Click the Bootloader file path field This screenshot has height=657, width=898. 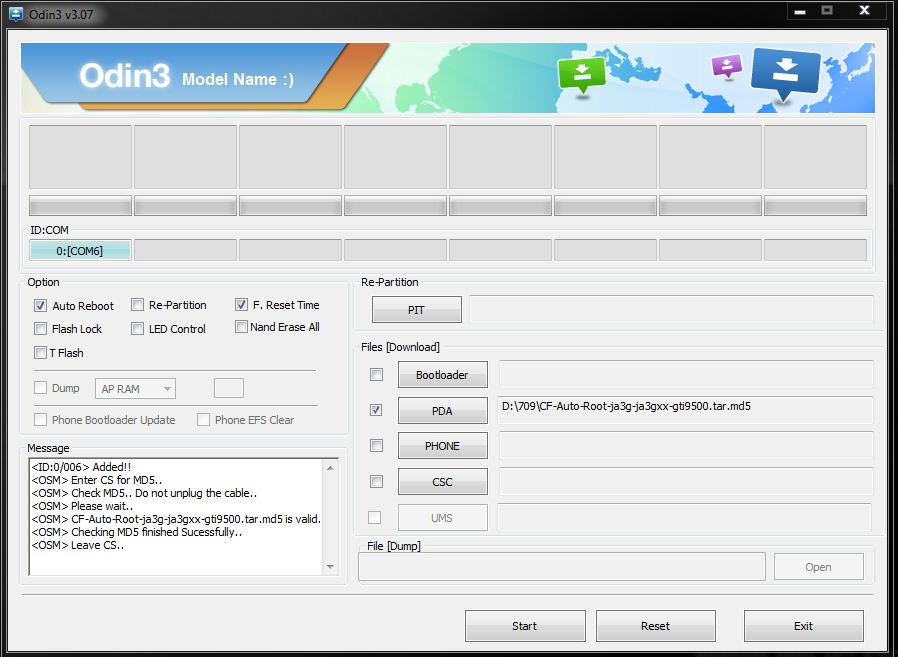(x=686, y=375)
